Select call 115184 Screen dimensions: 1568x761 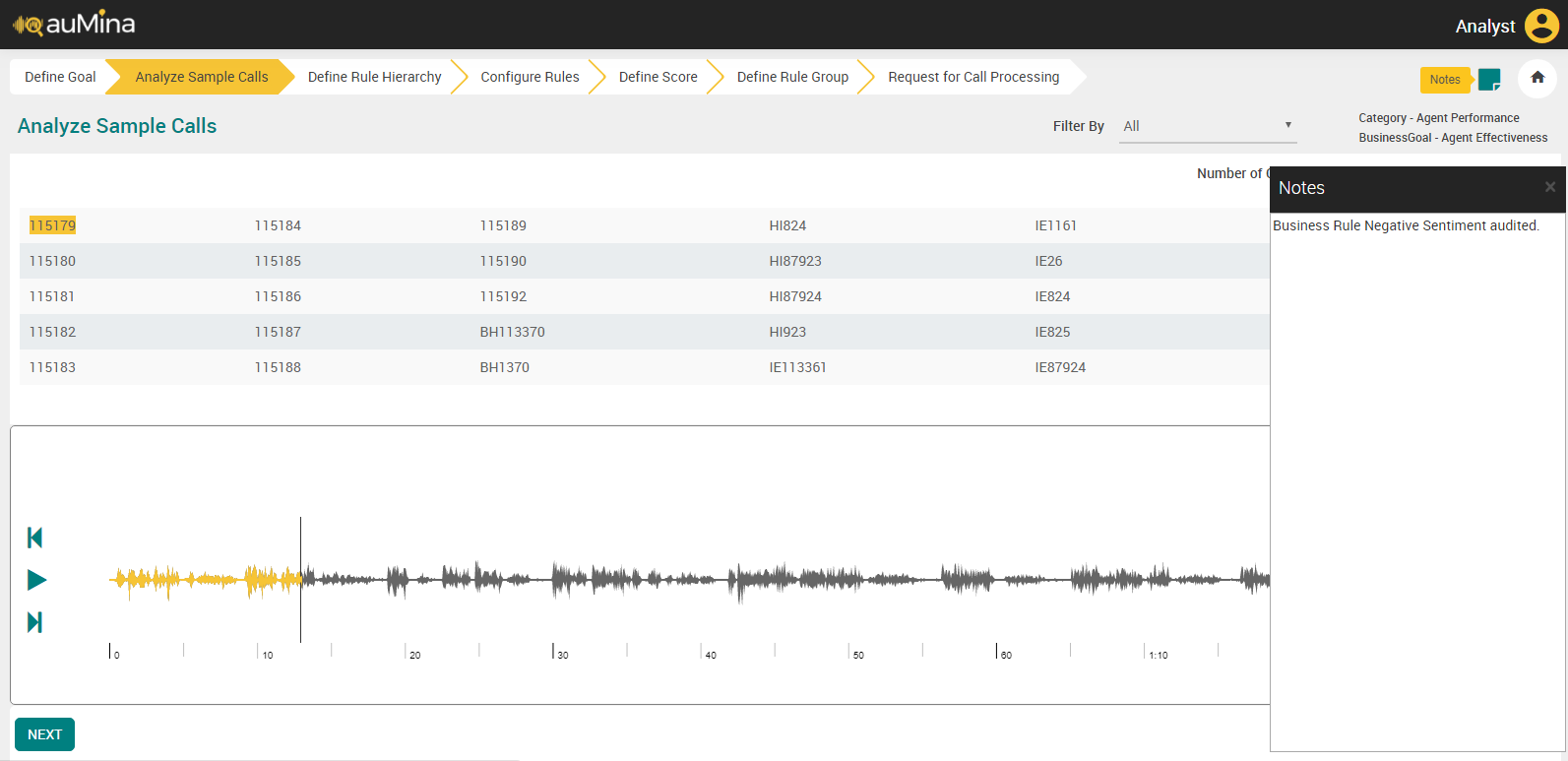coord(278,225)
